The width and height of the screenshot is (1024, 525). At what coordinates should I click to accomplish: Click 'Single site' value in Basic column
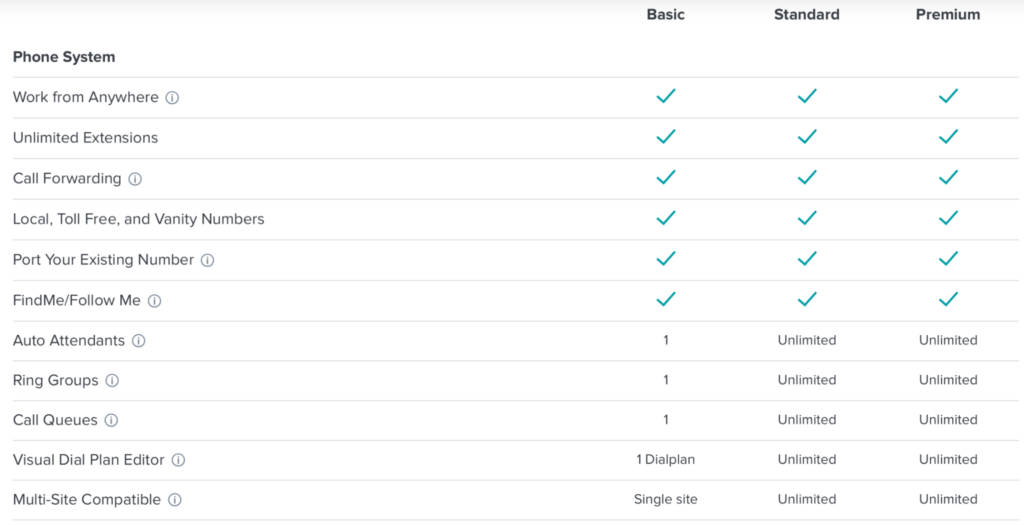click(x=665, y=500)
